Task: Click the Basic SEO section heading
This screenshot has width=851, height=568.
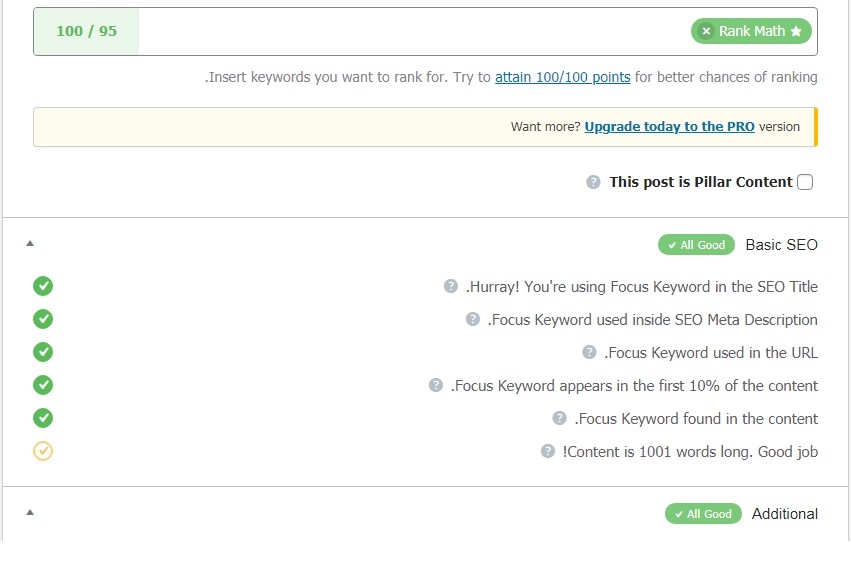Action: point(781,245)
